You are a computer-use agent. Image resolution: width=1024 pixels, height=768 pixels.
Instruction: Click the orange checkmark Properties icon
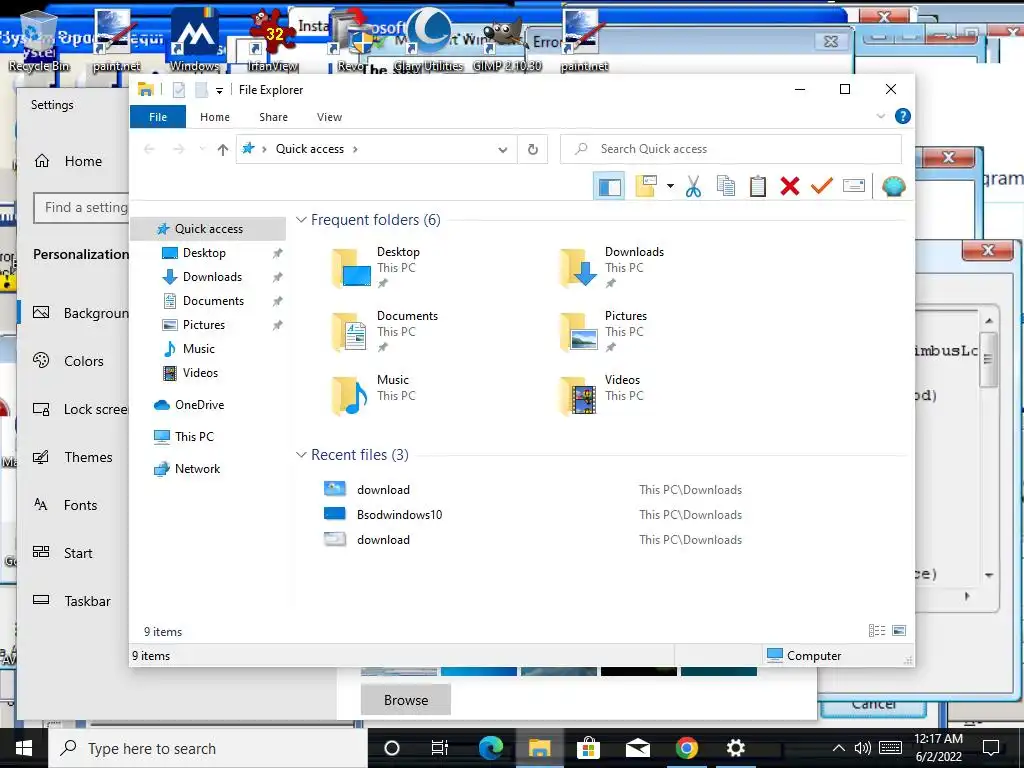pyautogui.click(x=822, y=186)
